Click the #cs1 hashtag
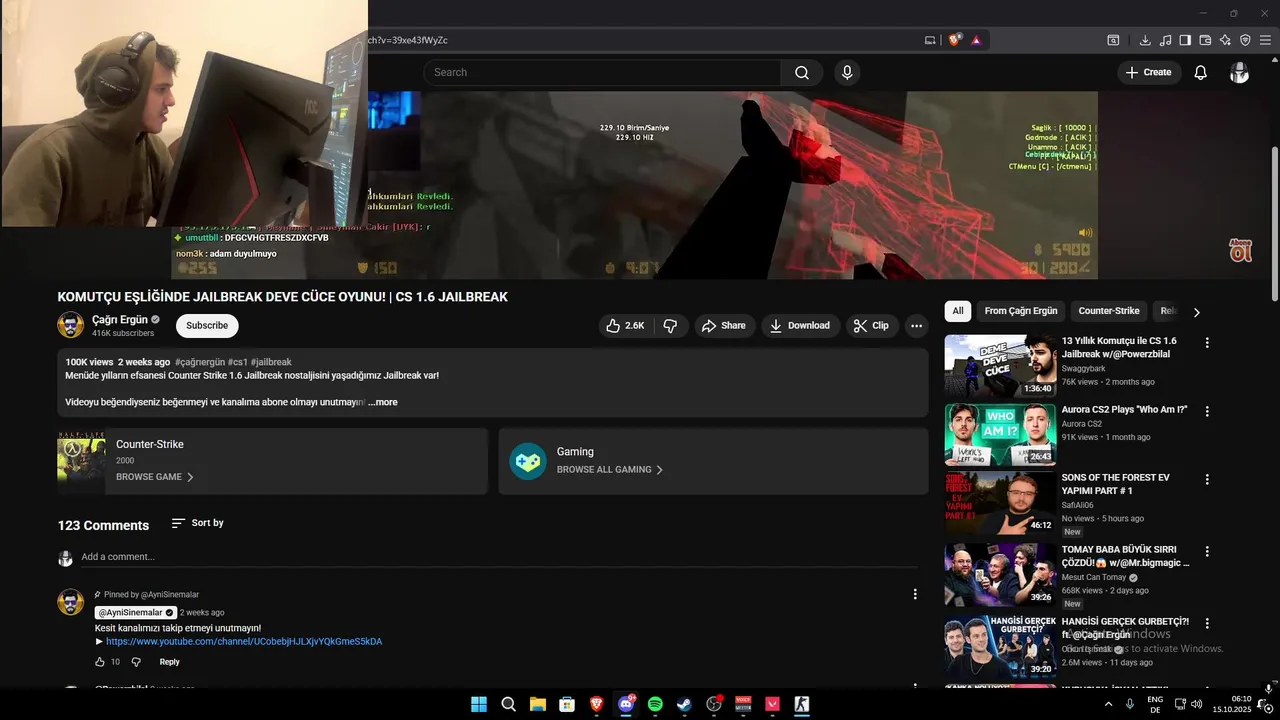 tap(238, 362)
